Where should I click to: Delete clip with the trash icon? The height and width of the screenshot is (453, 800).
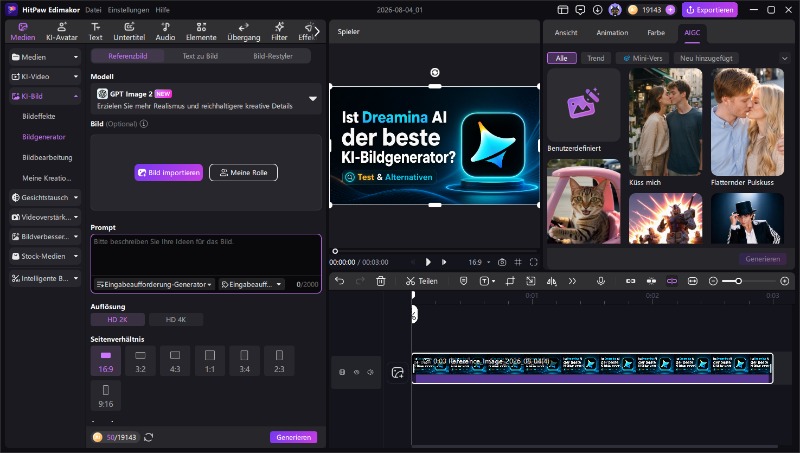pyautogui.click(x=381, y=281)
